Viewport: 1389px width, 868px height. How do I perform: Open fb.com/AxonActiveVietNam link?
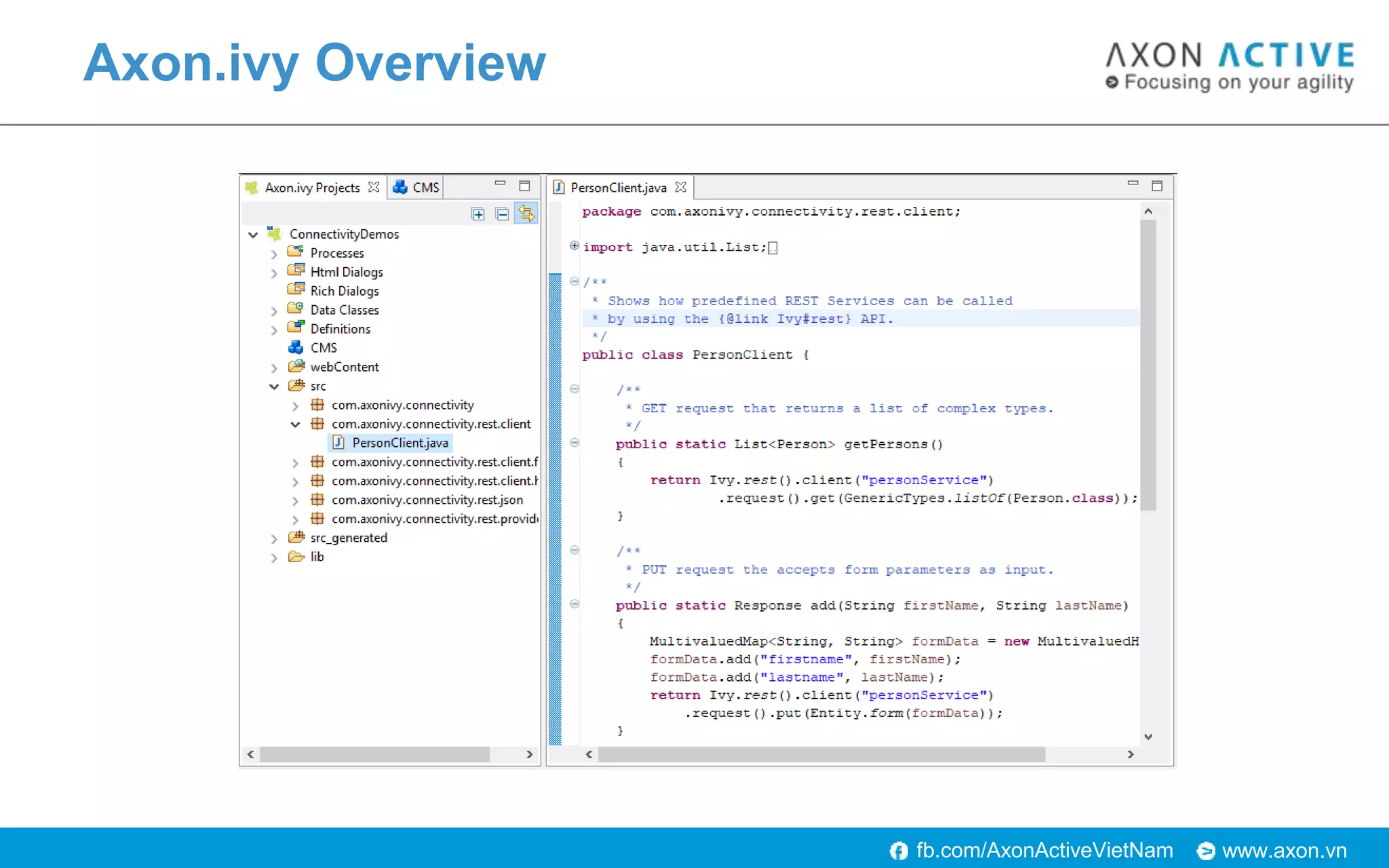1044,850
